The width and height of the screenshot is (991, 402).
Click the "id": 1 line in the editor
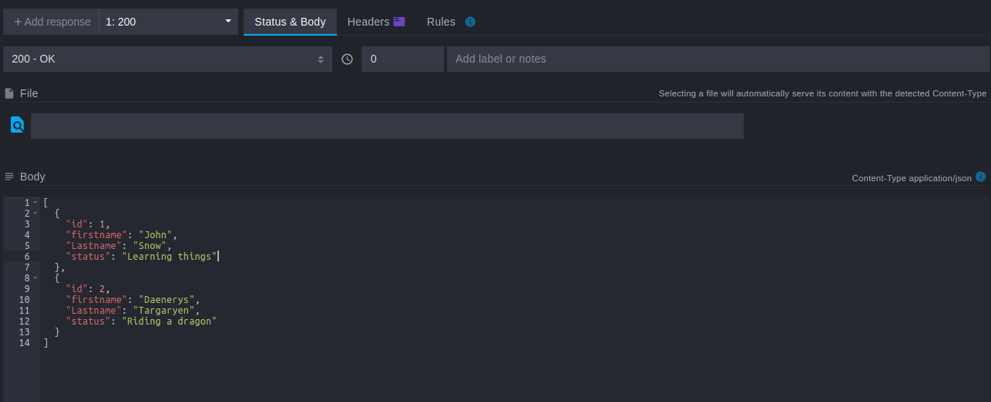point(88,224)
